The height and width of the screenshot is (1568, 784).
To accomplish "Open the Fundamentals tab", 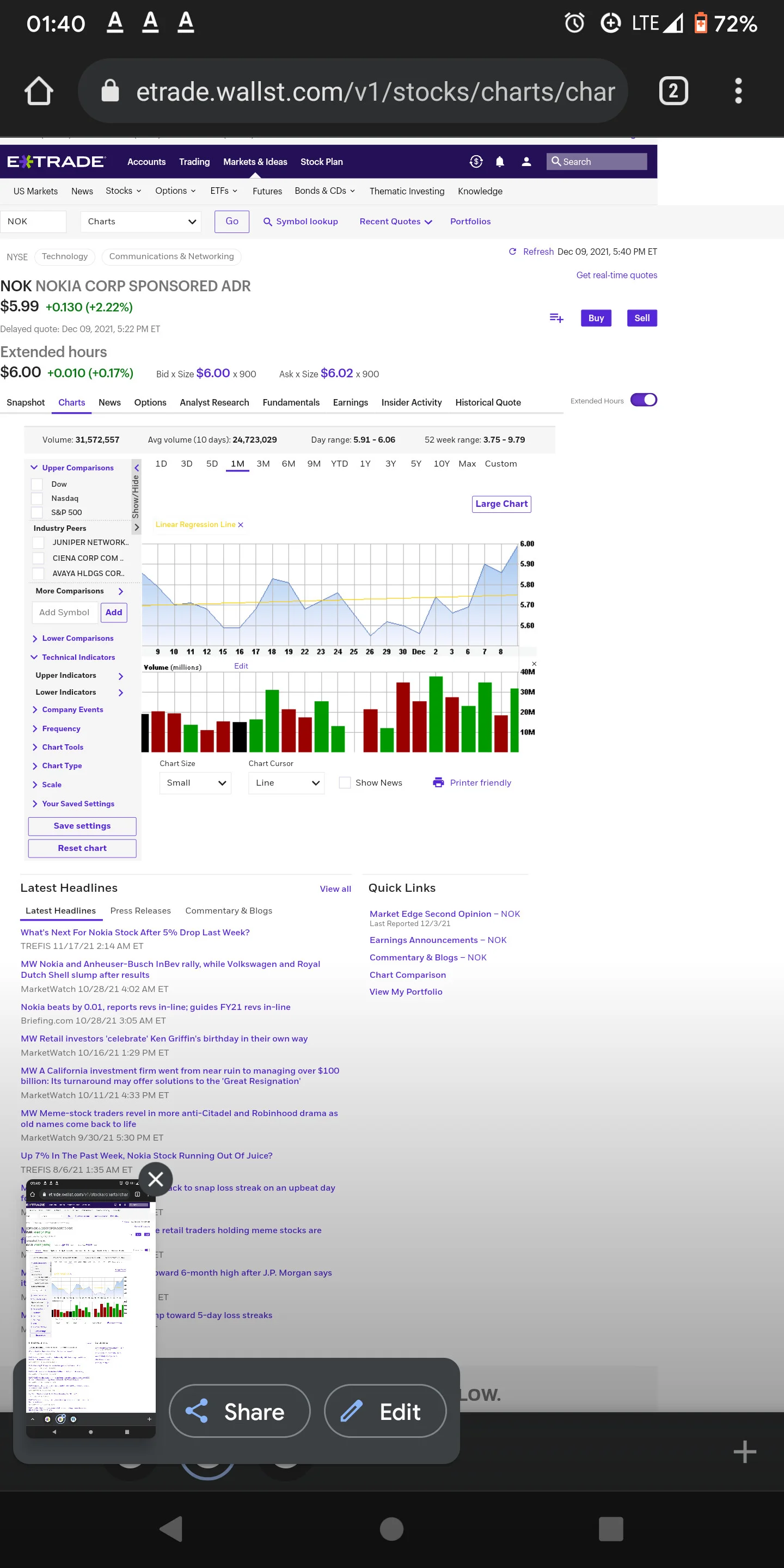I will [291, 402].
